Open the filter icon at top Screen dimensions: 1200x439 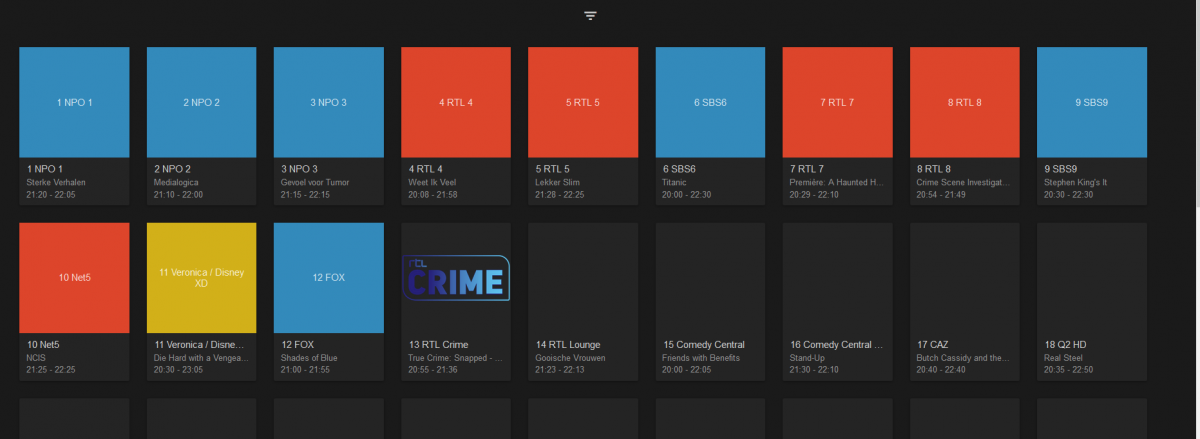coord(590,16)
